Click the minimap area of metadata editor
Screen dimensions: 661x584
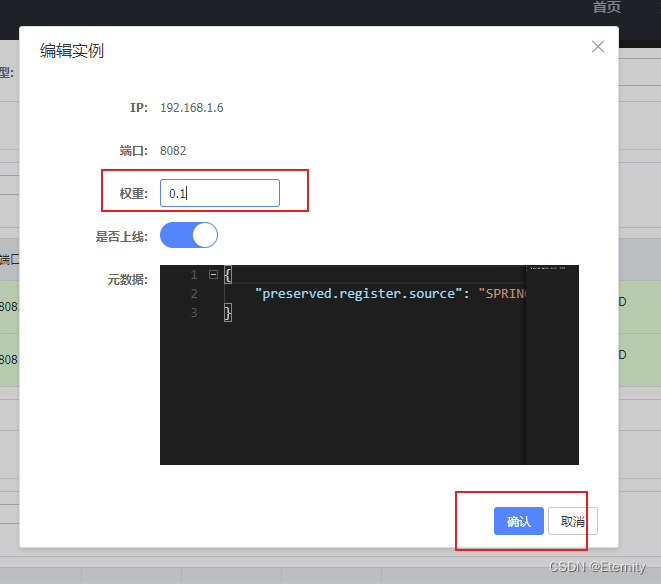pyautogui.click(x=552, y=365)
